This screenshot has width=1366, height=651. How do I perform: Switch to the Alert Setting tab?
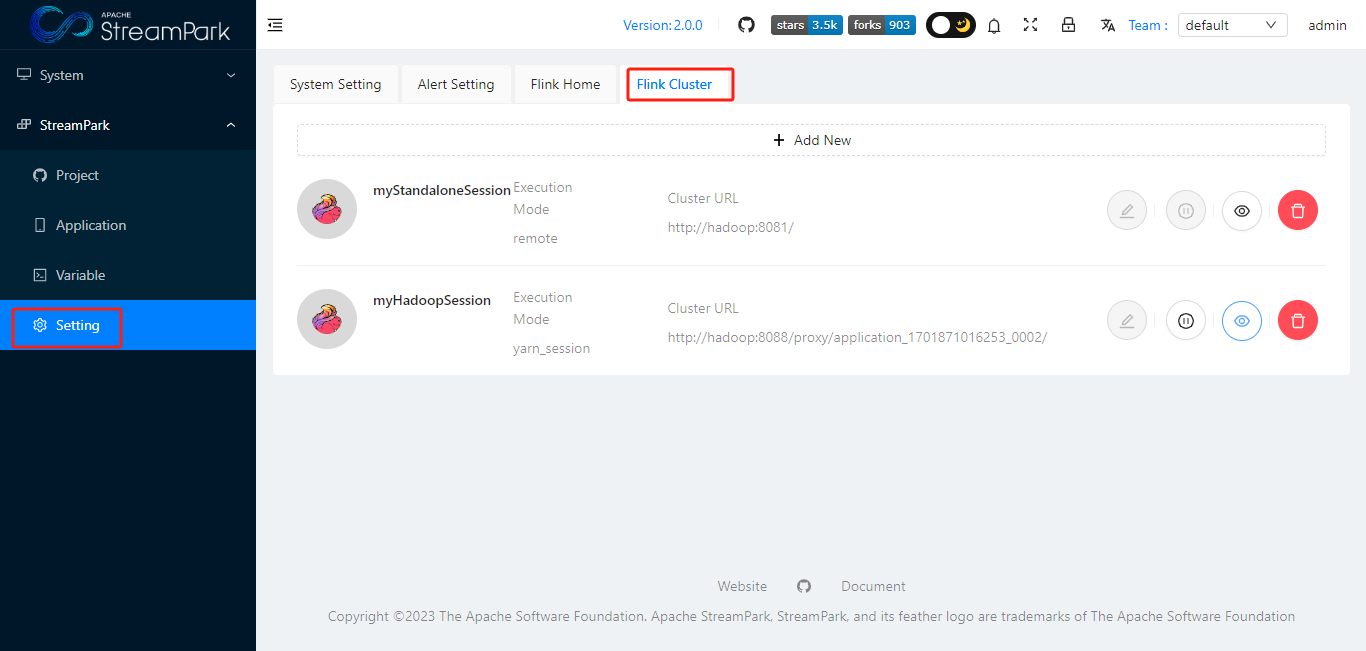tap(456, 84)
